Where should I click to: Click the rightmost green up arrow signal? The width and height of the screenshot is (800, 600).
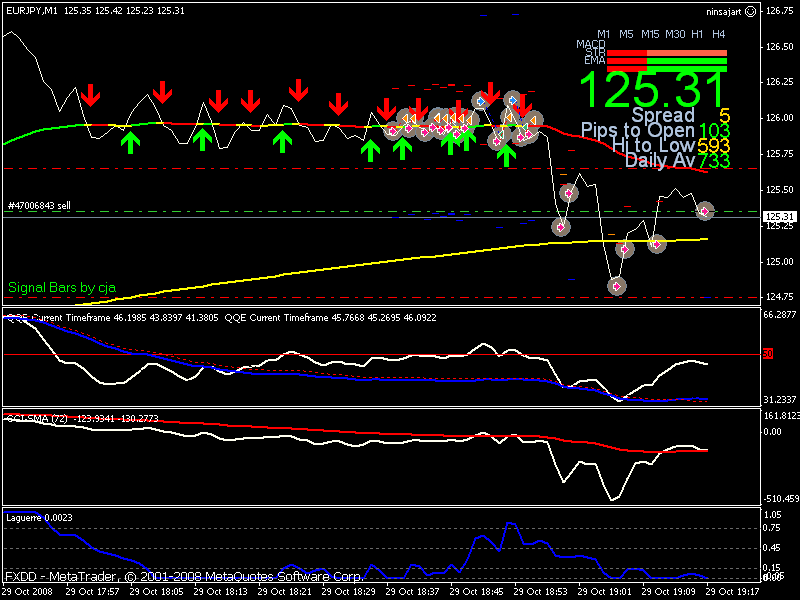(507, 154)
